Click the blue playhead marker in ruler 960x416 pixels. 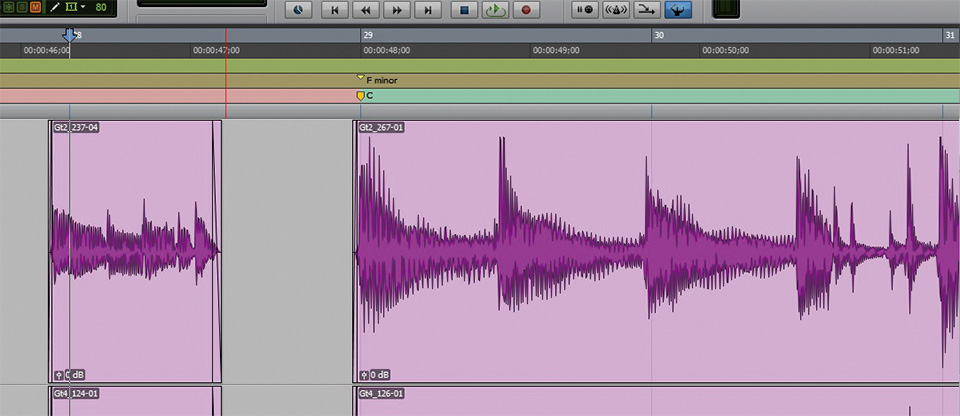coord(70,35)
